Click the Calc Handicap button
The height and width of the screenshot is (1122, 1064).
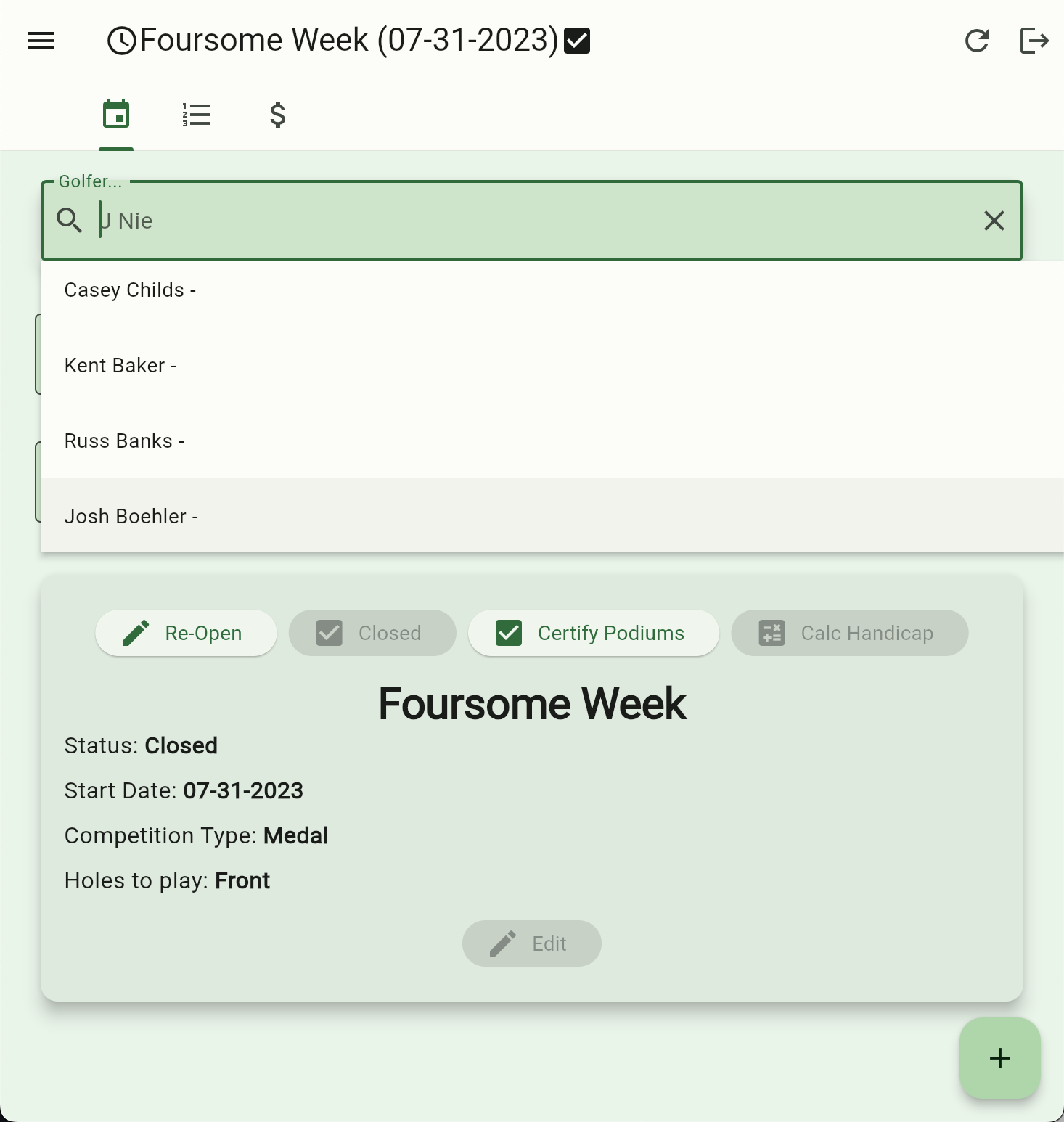(x=849, y=633)
